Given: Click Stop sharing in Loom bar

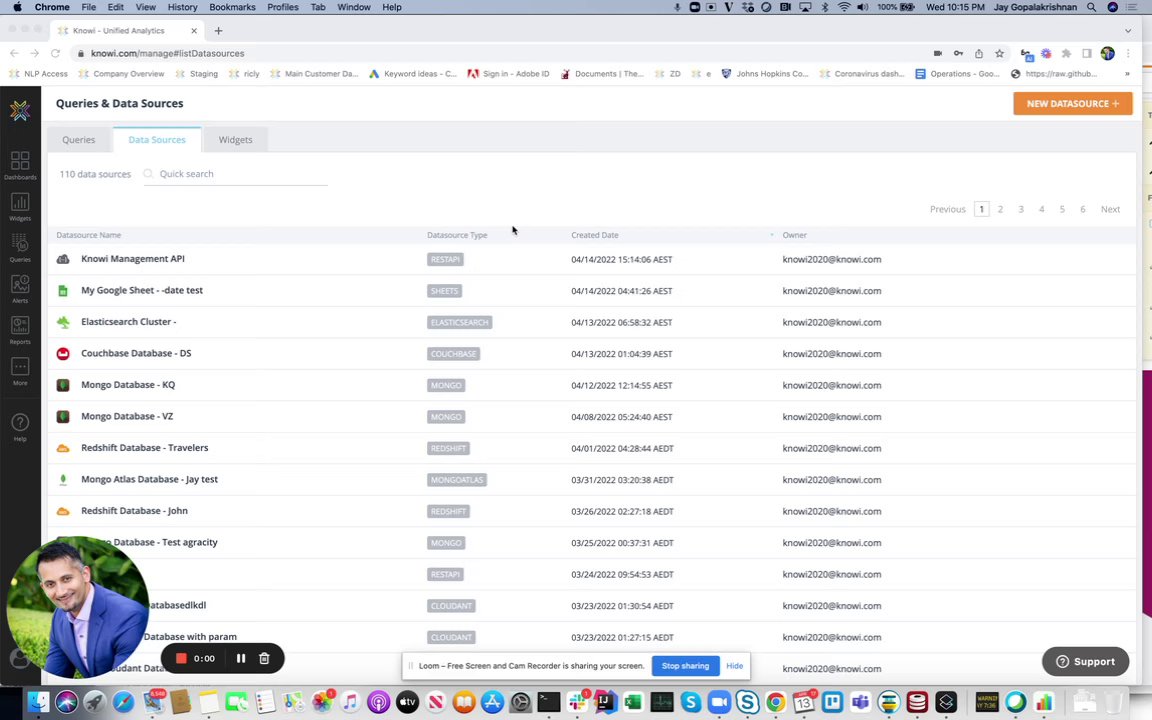Looking at the screenshot, I should click(x=685, y=666).
